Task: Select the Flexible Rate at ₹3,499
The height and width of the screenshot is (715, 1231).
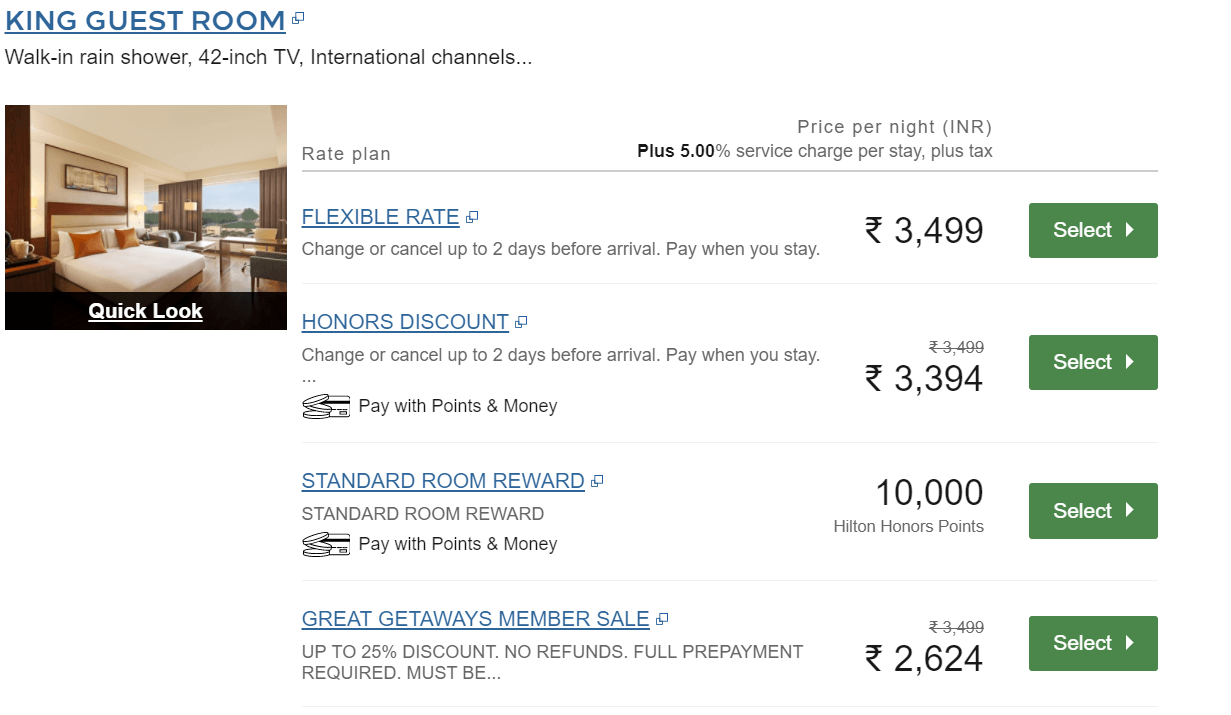Action: 1093,230
